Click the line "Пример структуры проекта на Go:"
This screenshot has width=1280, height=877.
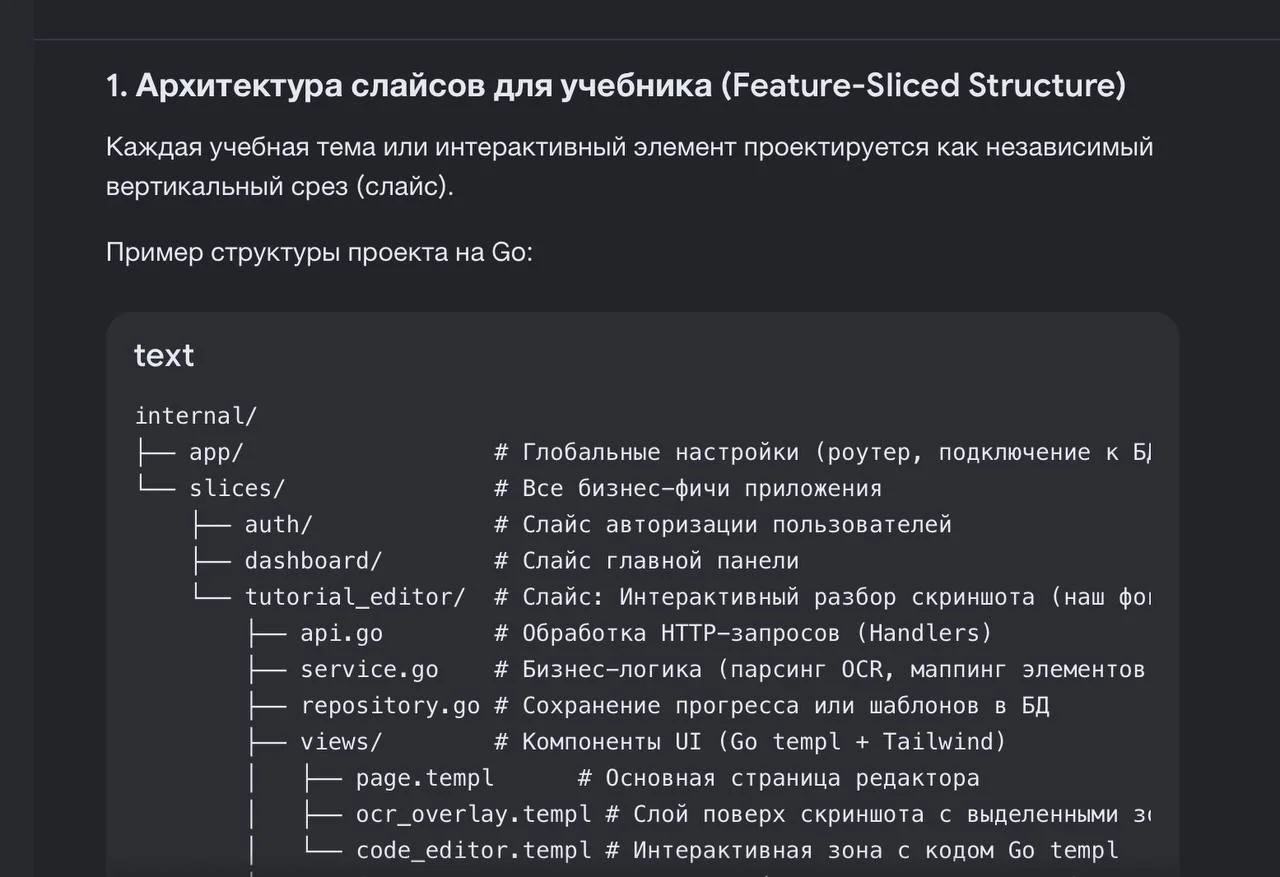[x=320, y=252]
